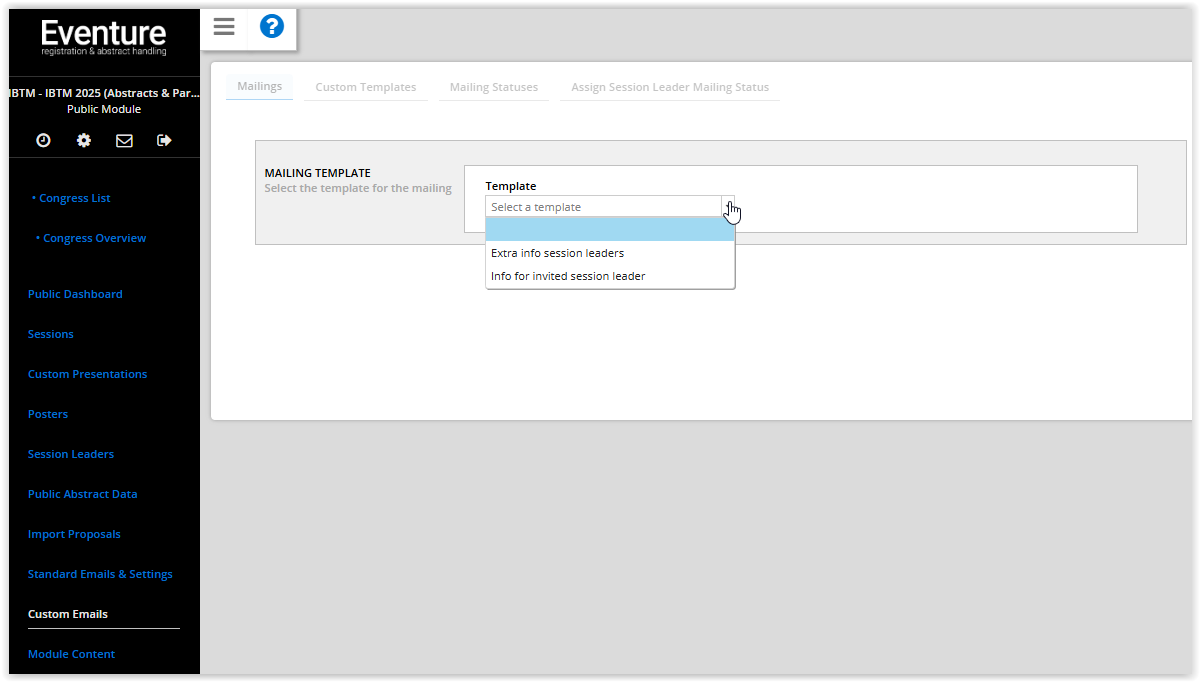Select "Extra info session leaders" option
This screenshot has height=682, width=1200.
(x=557, y=253)
